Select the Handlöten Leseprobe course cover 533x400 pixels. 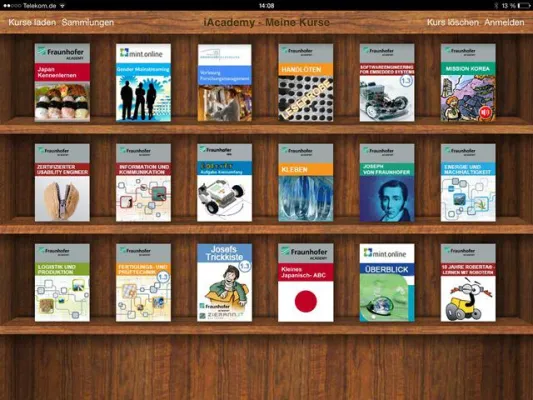306,82
